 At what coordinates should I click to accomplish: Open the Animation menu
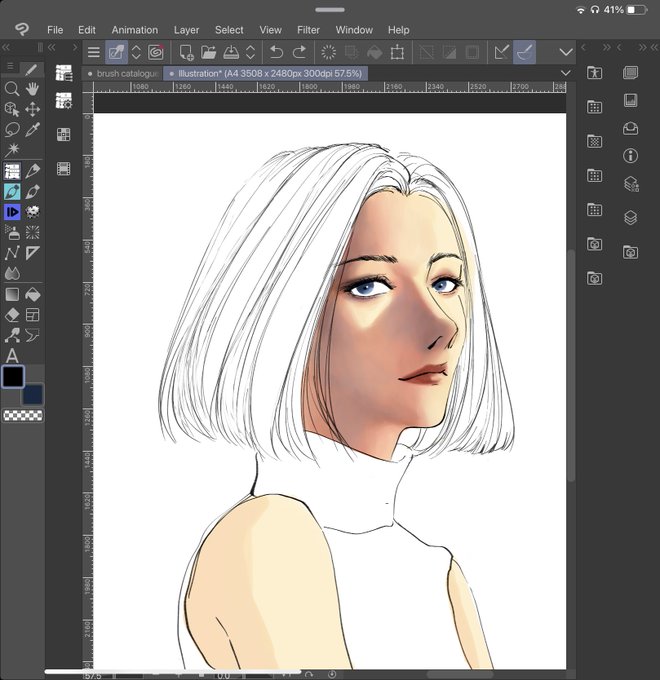point(135,30)
